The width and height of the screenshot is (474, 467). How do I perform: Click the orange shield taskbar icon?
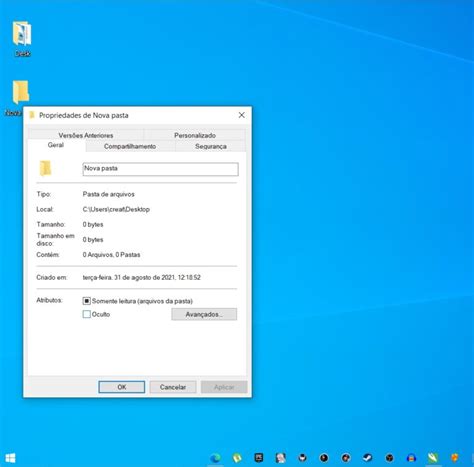[455, 458]
